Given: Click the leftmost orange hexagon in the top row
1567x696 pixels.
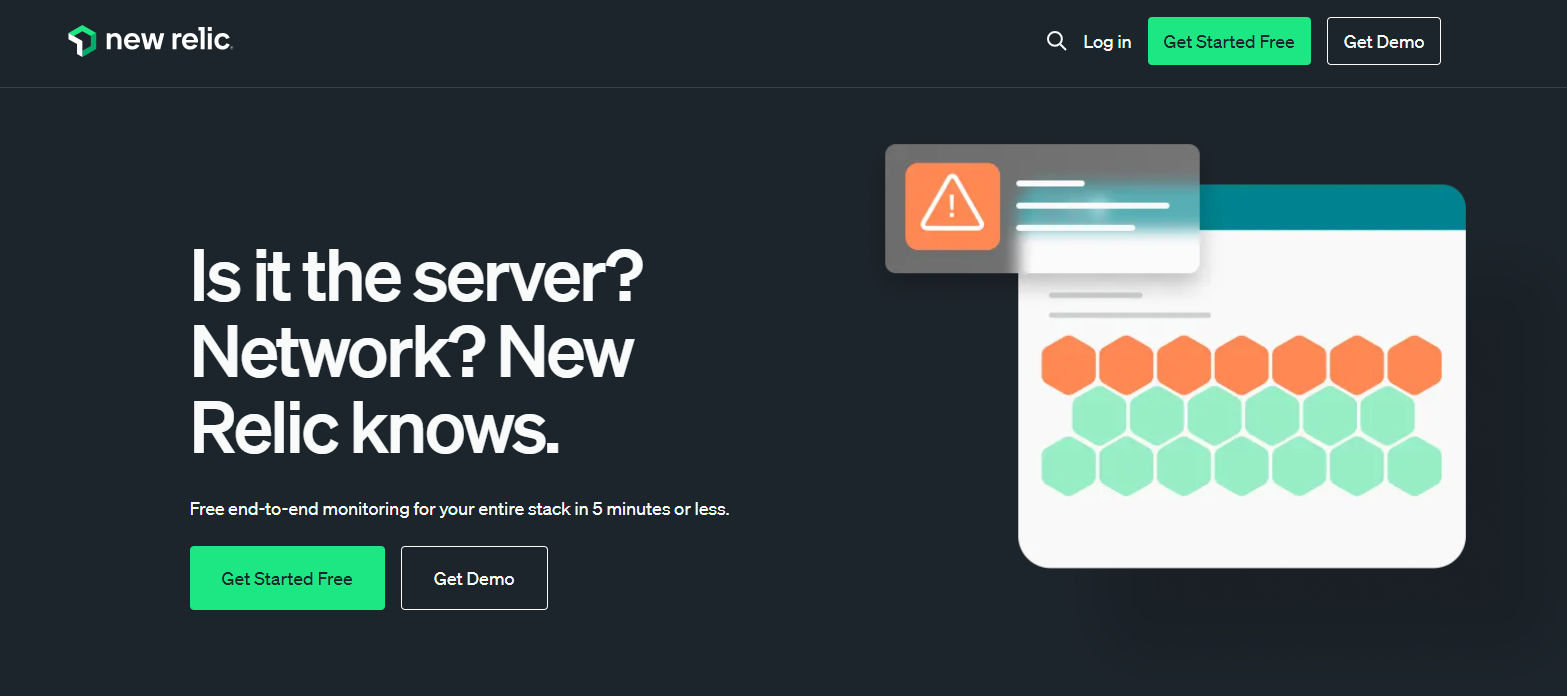Looking at the screenshot, I should click(x=1069, y=365).
